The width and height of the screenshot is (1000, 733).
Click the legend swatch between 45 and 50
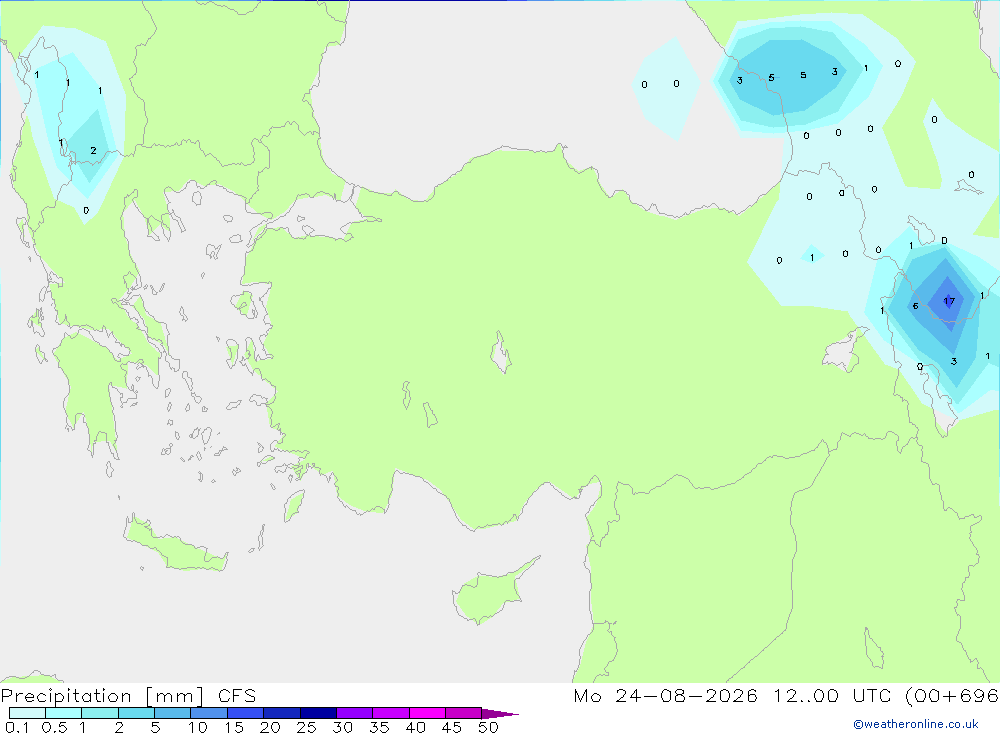463,713
